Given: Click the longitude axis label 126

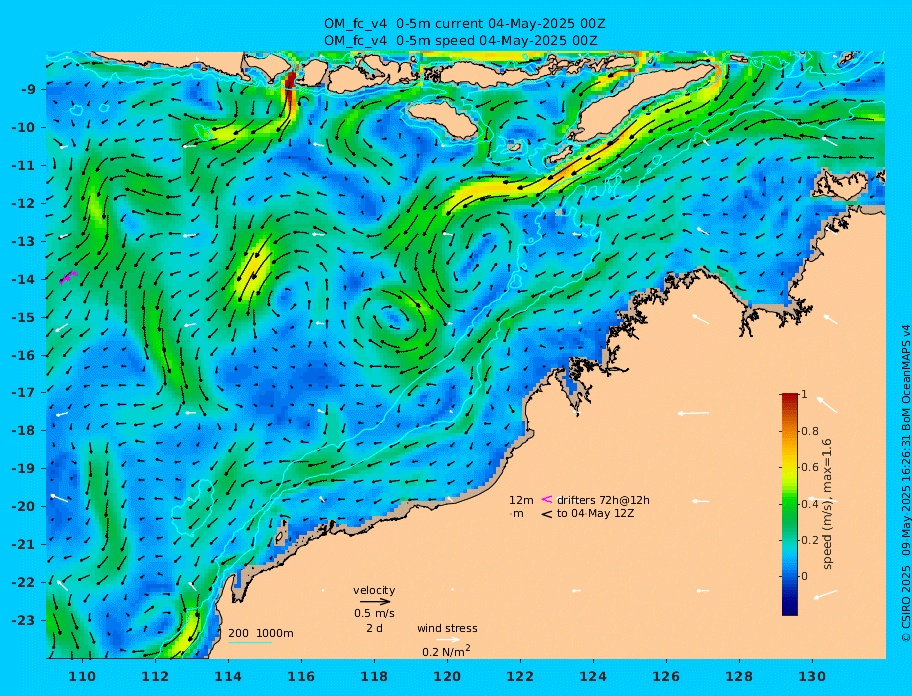Looking at the screenshot, I should [x=666, y=677].
